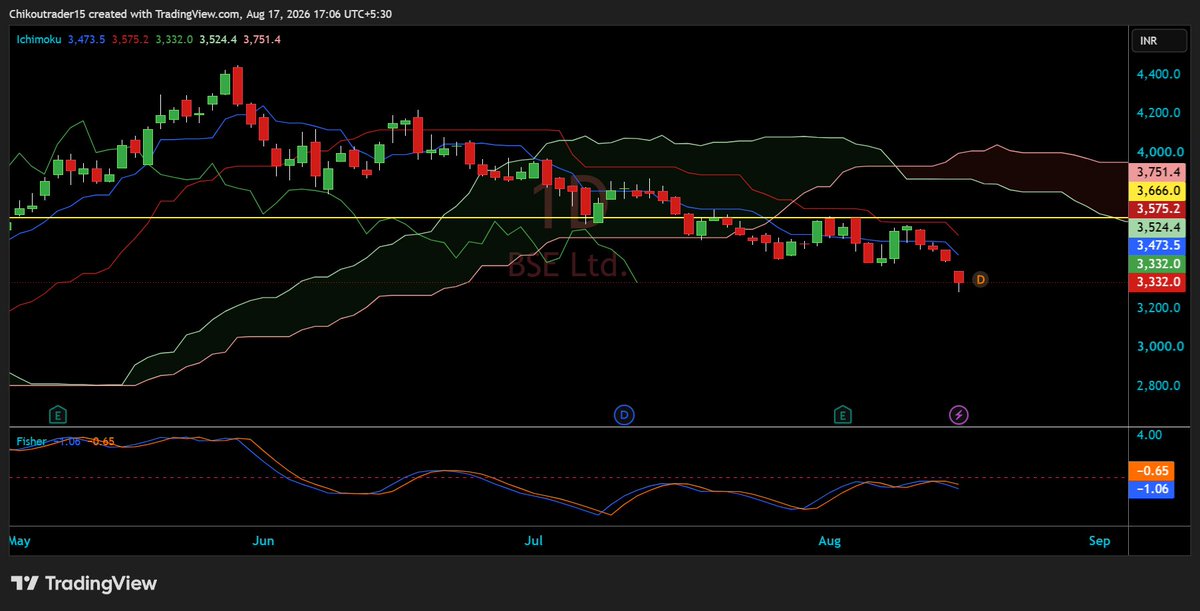1200x611 pixels.
Task: Click the May label on time axis
Action: [20, 541]
